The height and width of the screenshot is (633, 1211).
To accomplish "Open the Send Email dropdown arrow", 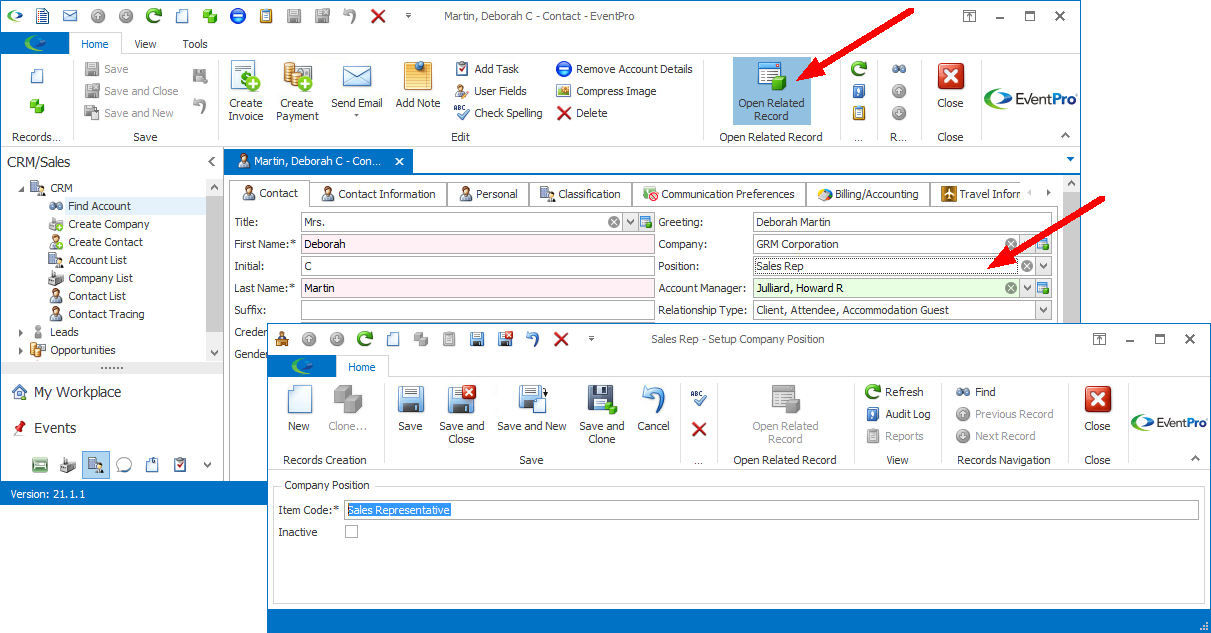I will (357, 116).
